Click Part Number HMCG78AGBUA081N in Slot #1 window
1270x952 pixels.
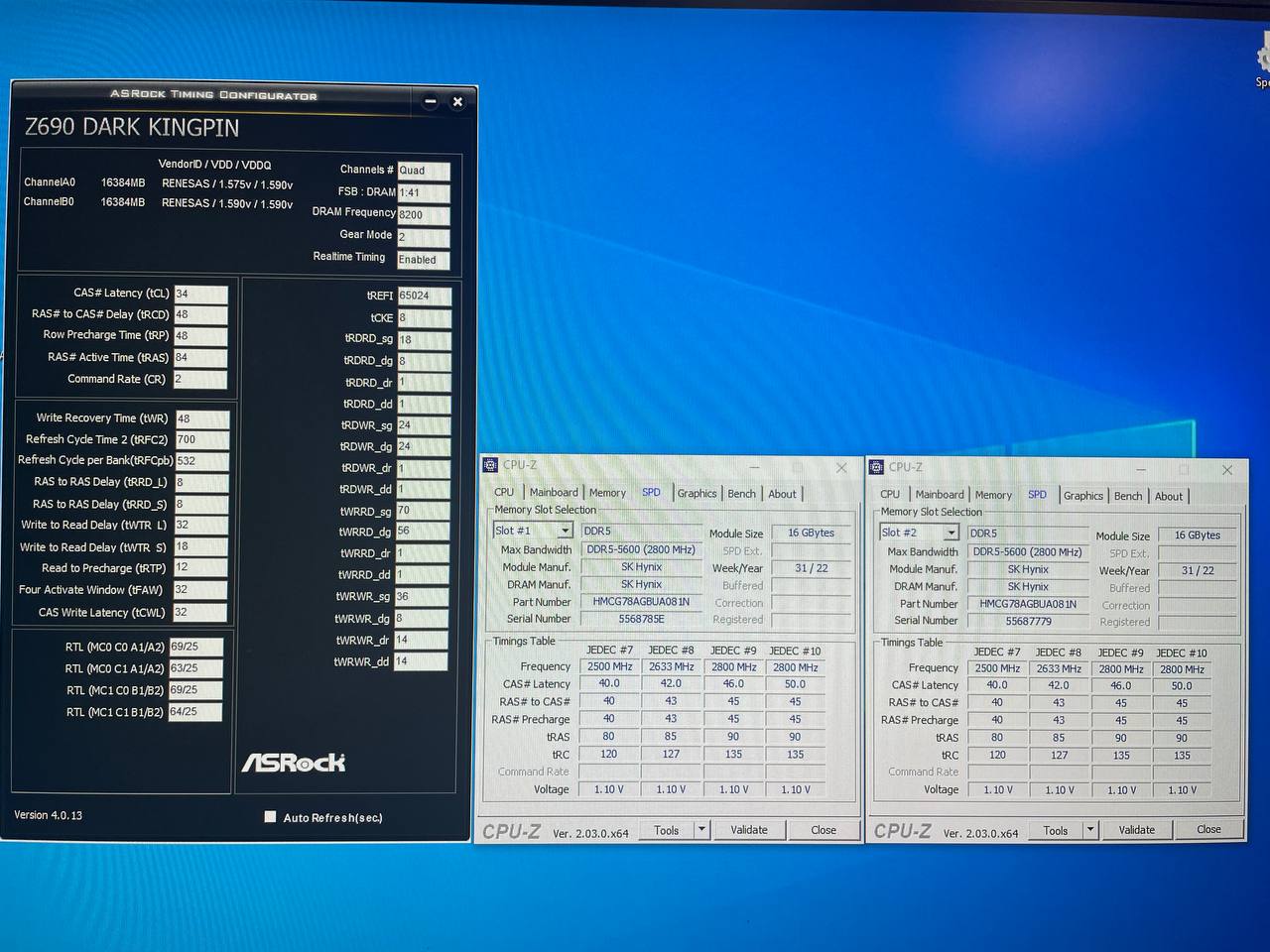click(641, 602)
